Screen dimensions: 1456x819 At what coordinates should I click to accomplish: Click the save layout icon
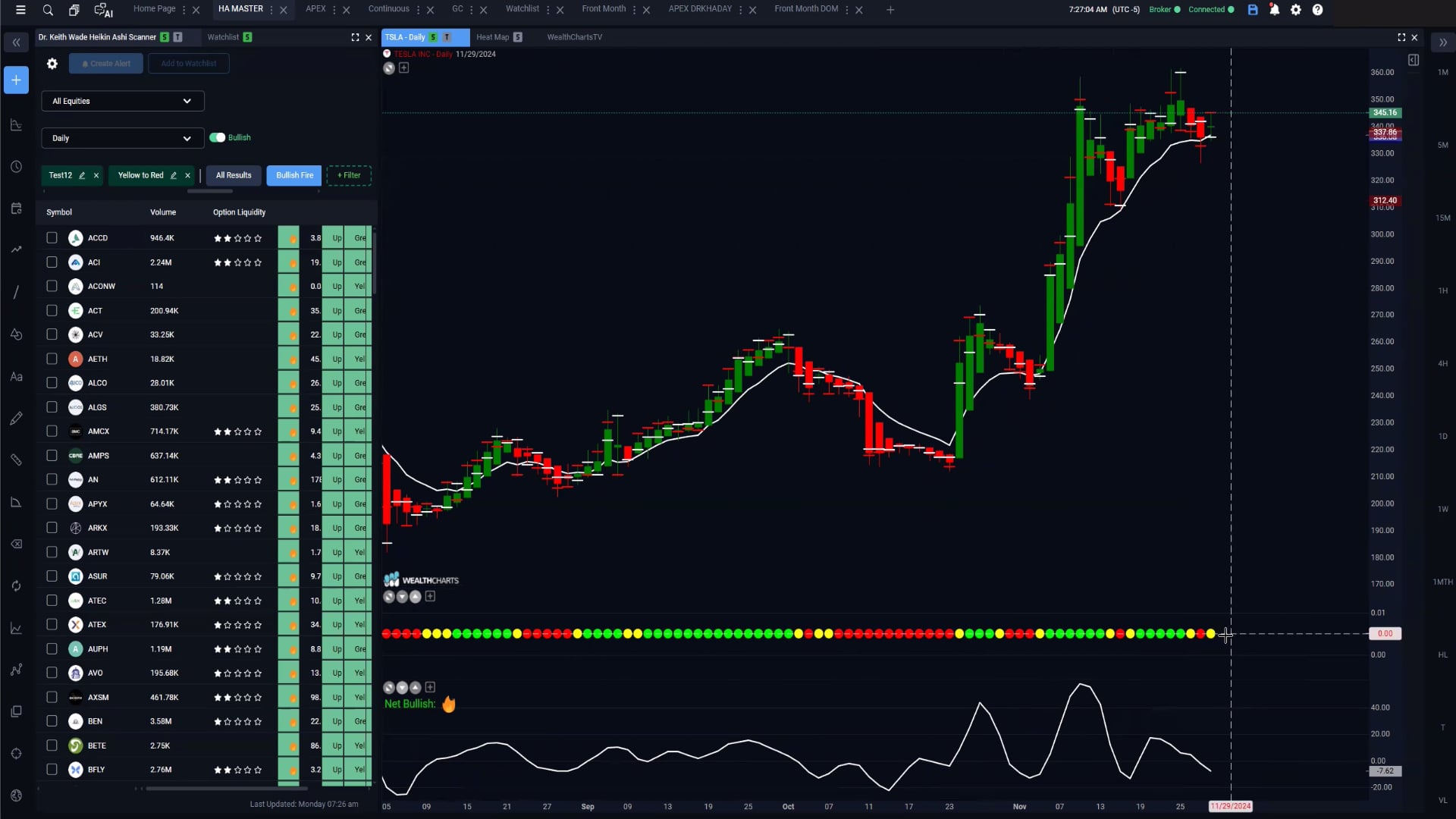point(1253,10)
